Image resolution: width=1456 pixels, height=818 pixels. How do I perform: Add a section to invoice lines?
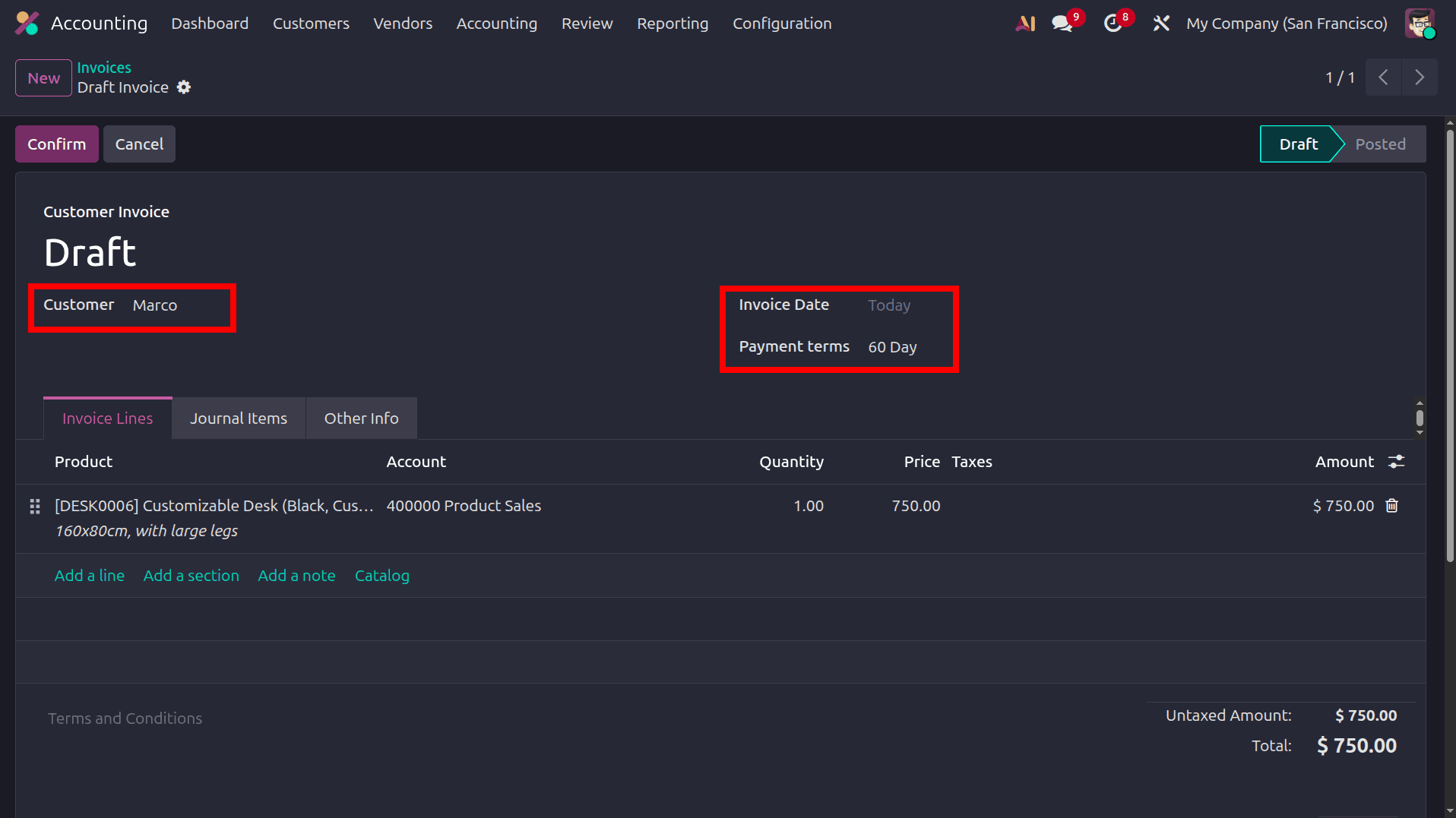tap(191, 576)
